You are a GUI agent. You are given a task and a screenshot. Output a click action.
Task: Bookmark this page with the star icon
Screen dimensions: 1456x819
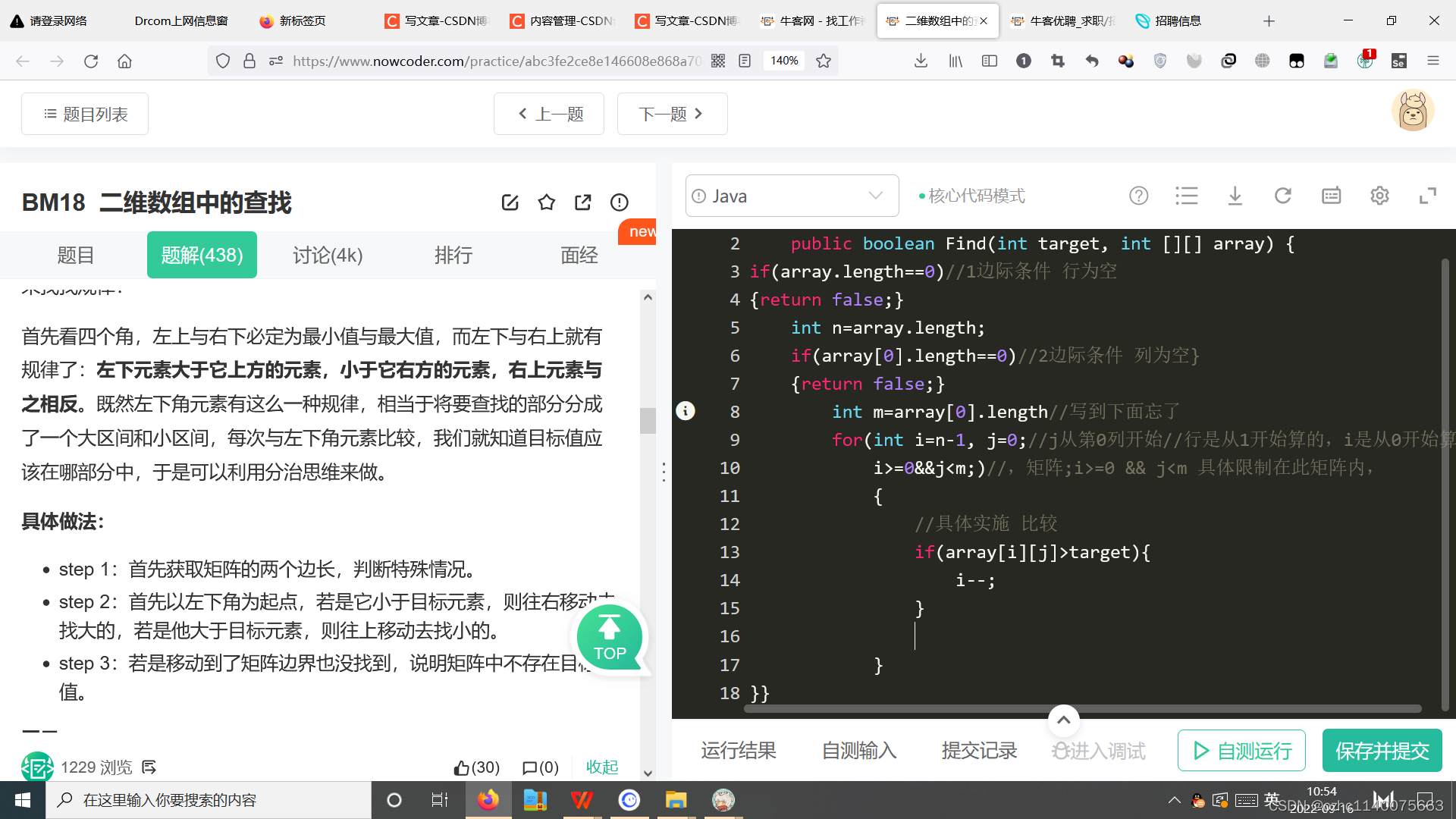[824, 61]
